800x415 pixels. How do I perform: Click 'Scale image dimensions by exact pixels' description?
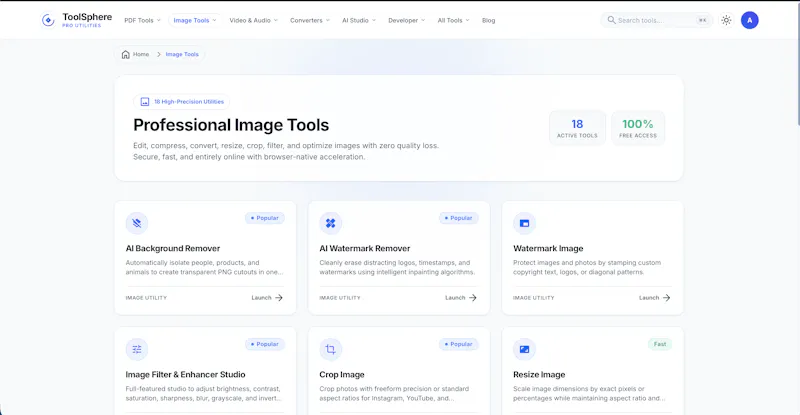[589, 394]
